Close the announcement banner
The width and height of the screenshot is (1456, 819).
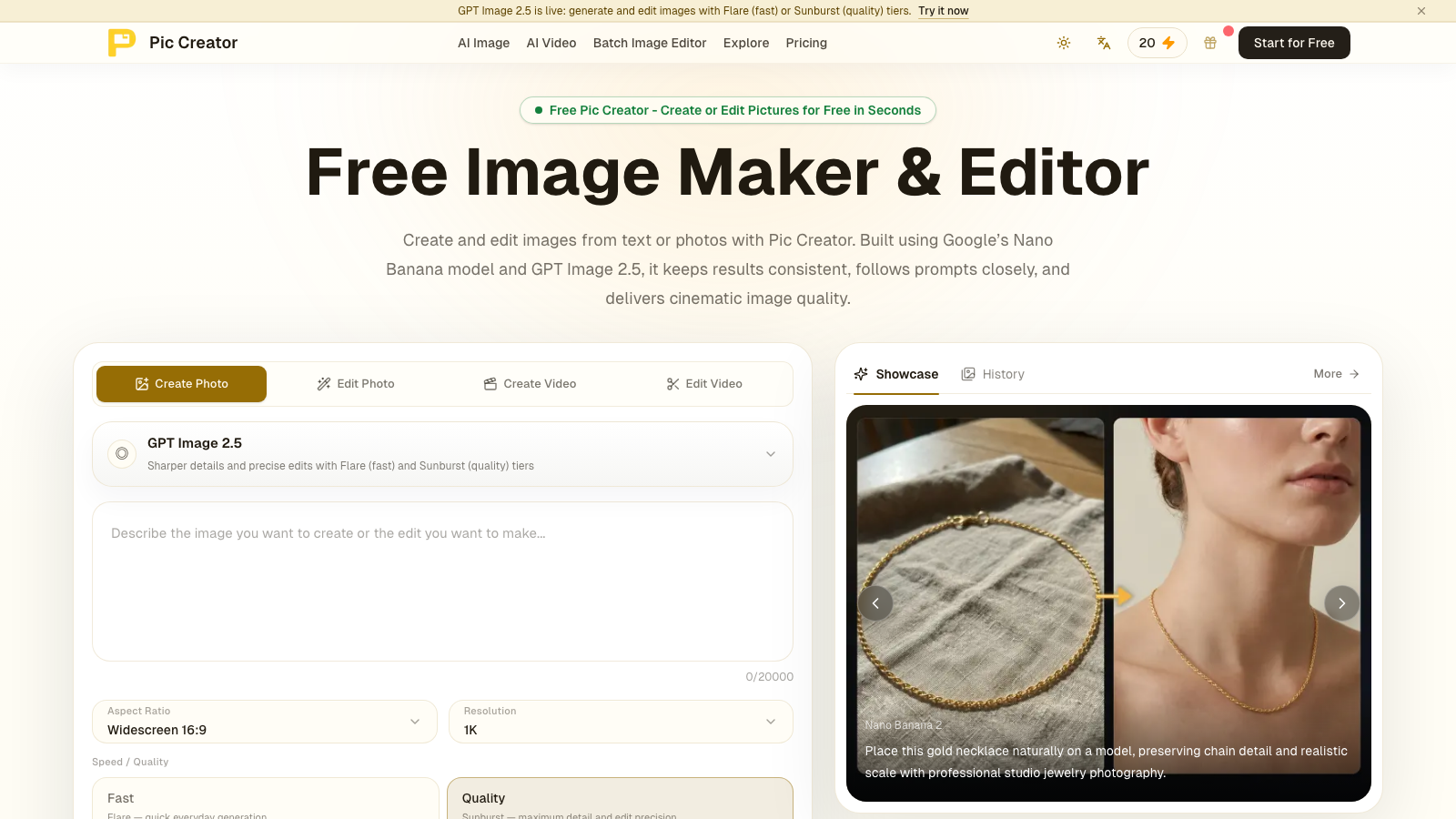[x=1421, y=11]
